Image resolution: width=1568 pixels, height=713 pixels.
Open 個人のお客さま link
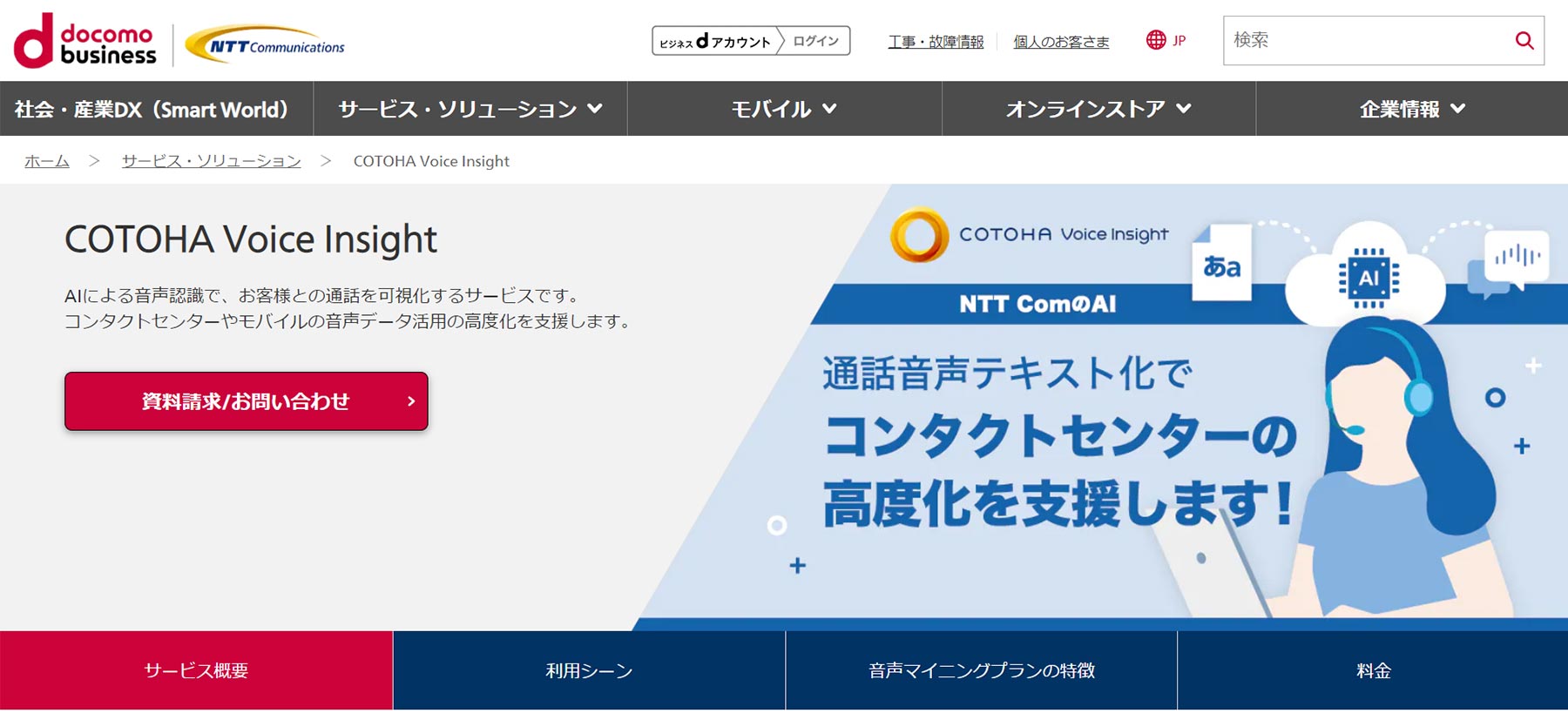[1061, 41]
